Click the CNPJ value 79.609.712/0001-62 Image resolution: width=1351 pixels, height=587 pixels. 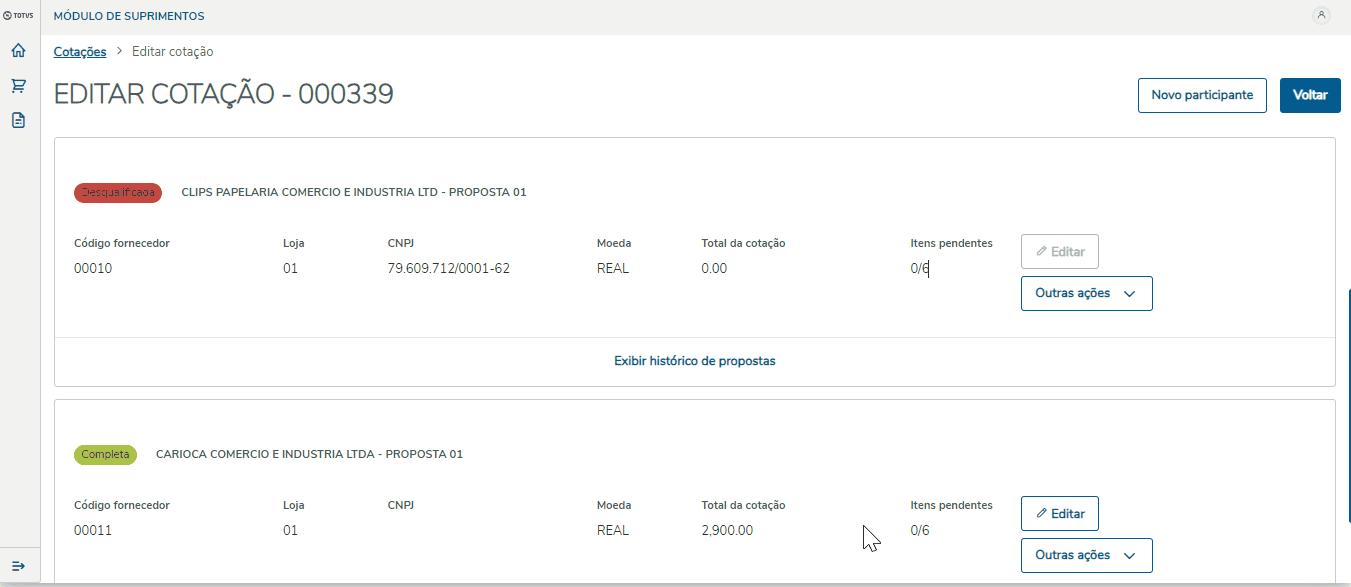coord(448,268)
